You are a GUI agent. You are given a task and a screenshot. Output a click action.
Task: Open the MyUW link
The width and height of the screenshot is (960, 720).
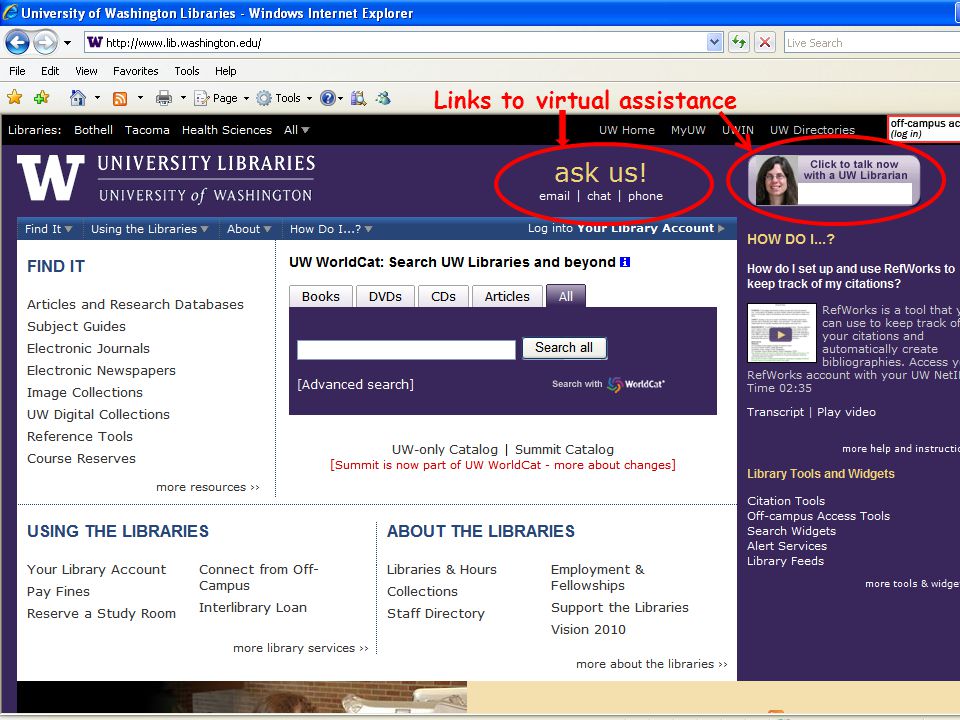[x=688, y=130]
